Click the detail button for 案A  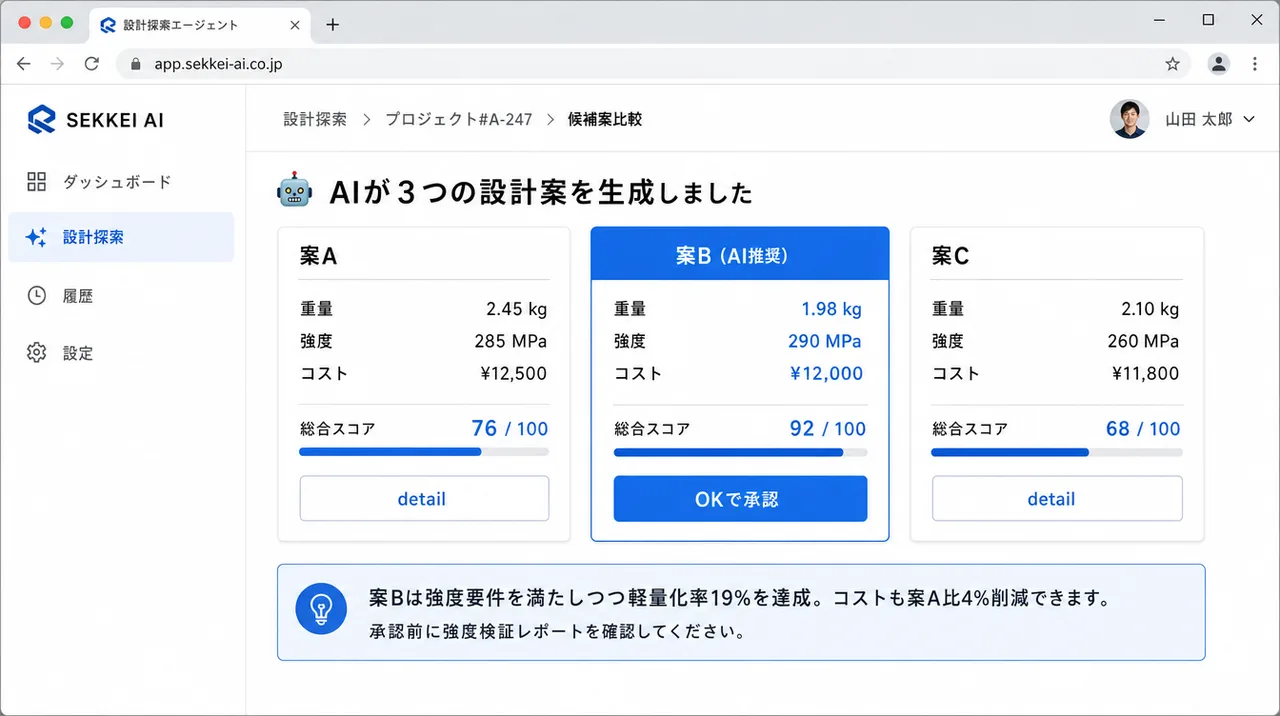(424, 498)
